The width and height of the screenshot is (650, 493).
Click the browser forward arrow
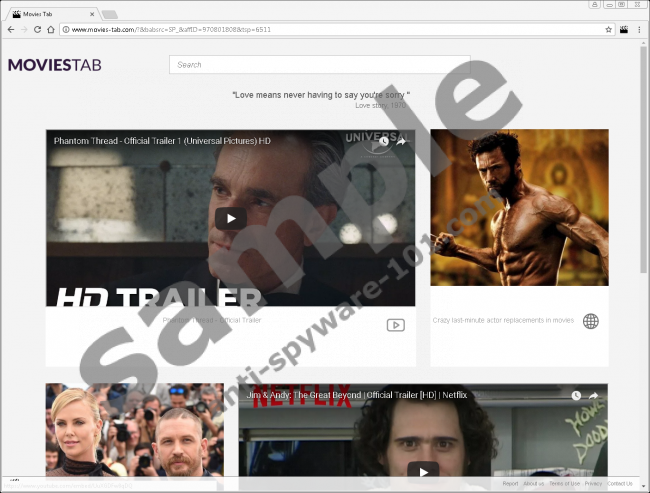pyautogui.click(x=24, y=29)
